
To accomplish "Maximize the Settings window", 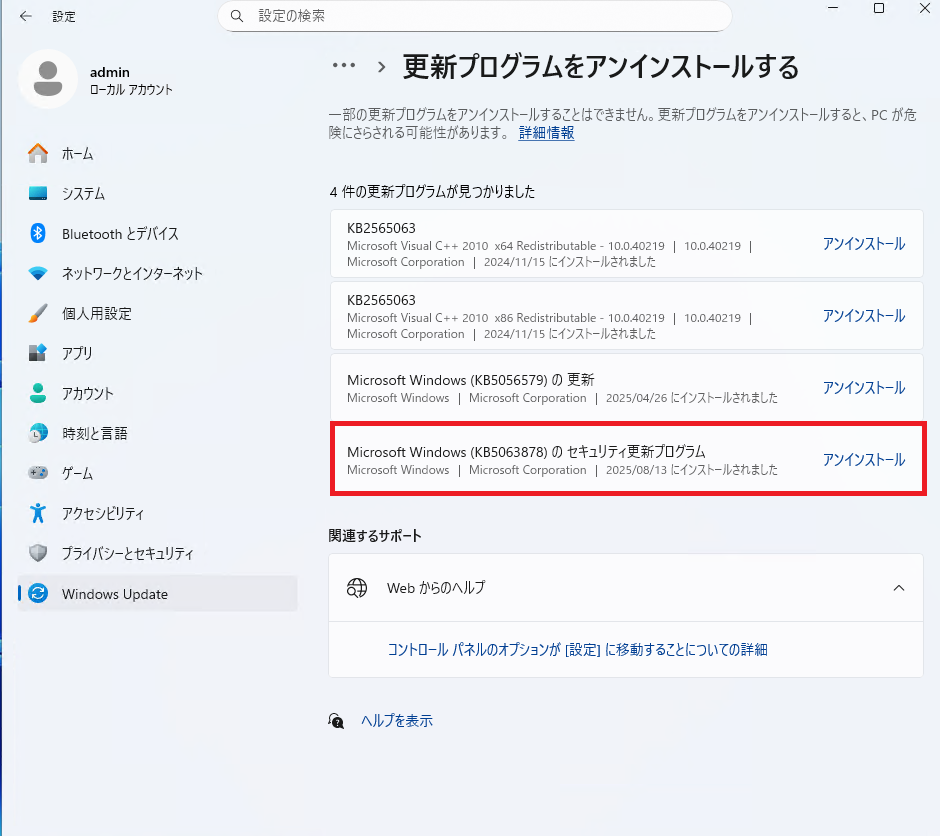I will [879, 8].
